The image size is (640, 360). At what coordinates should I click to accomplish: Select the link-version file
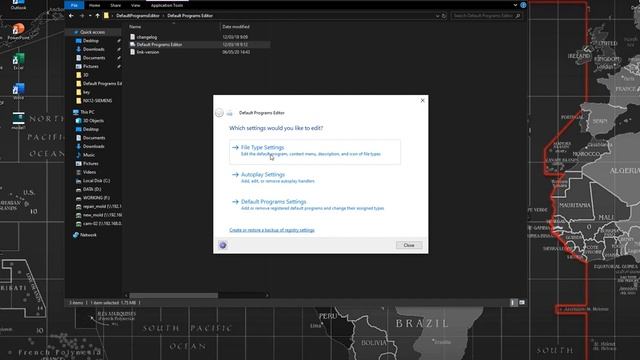coord(148,52)
